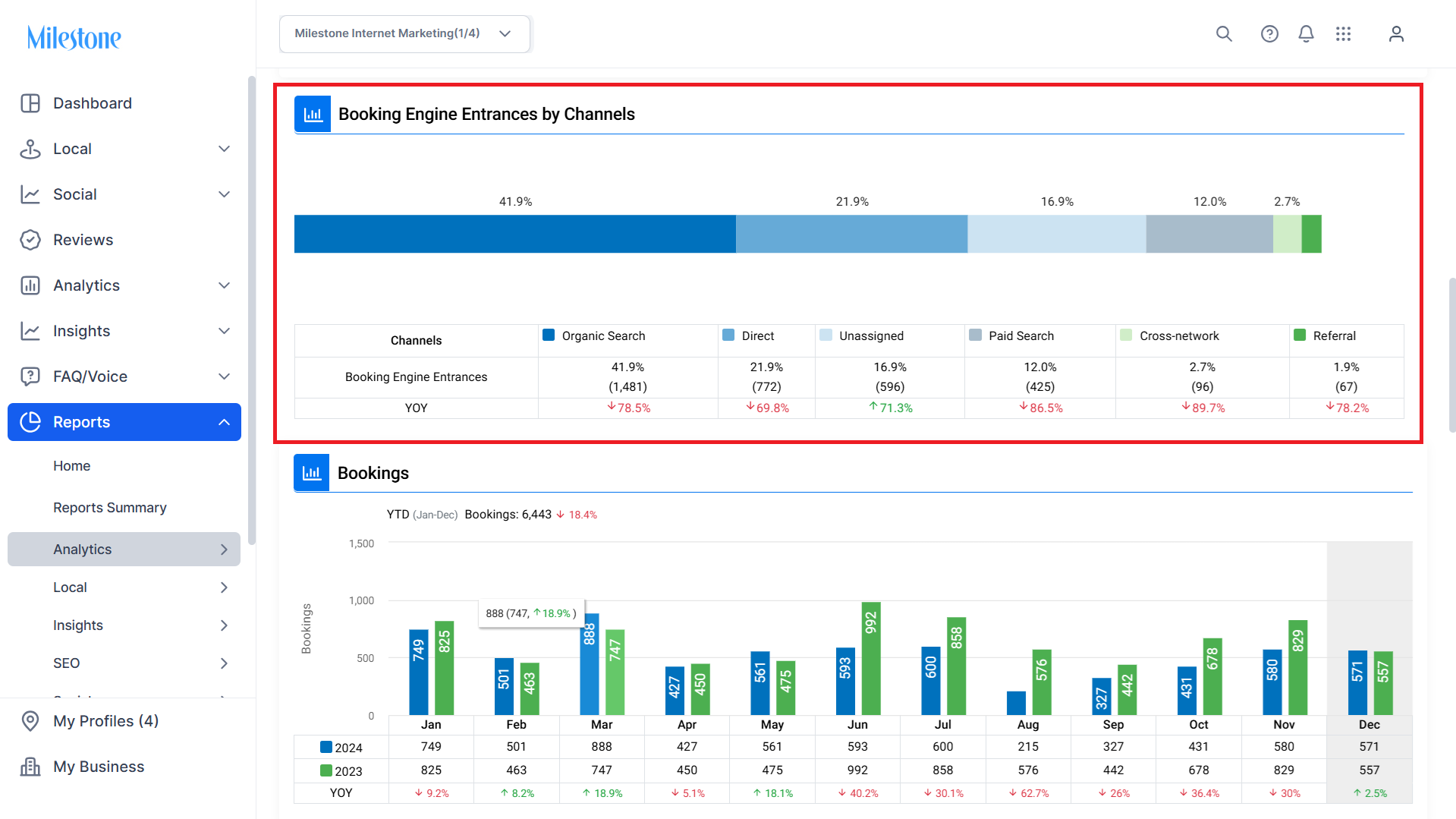The image size is (1456, 819).
Task: Collapse the Reports sidebar section
Action: pos(124,422)
